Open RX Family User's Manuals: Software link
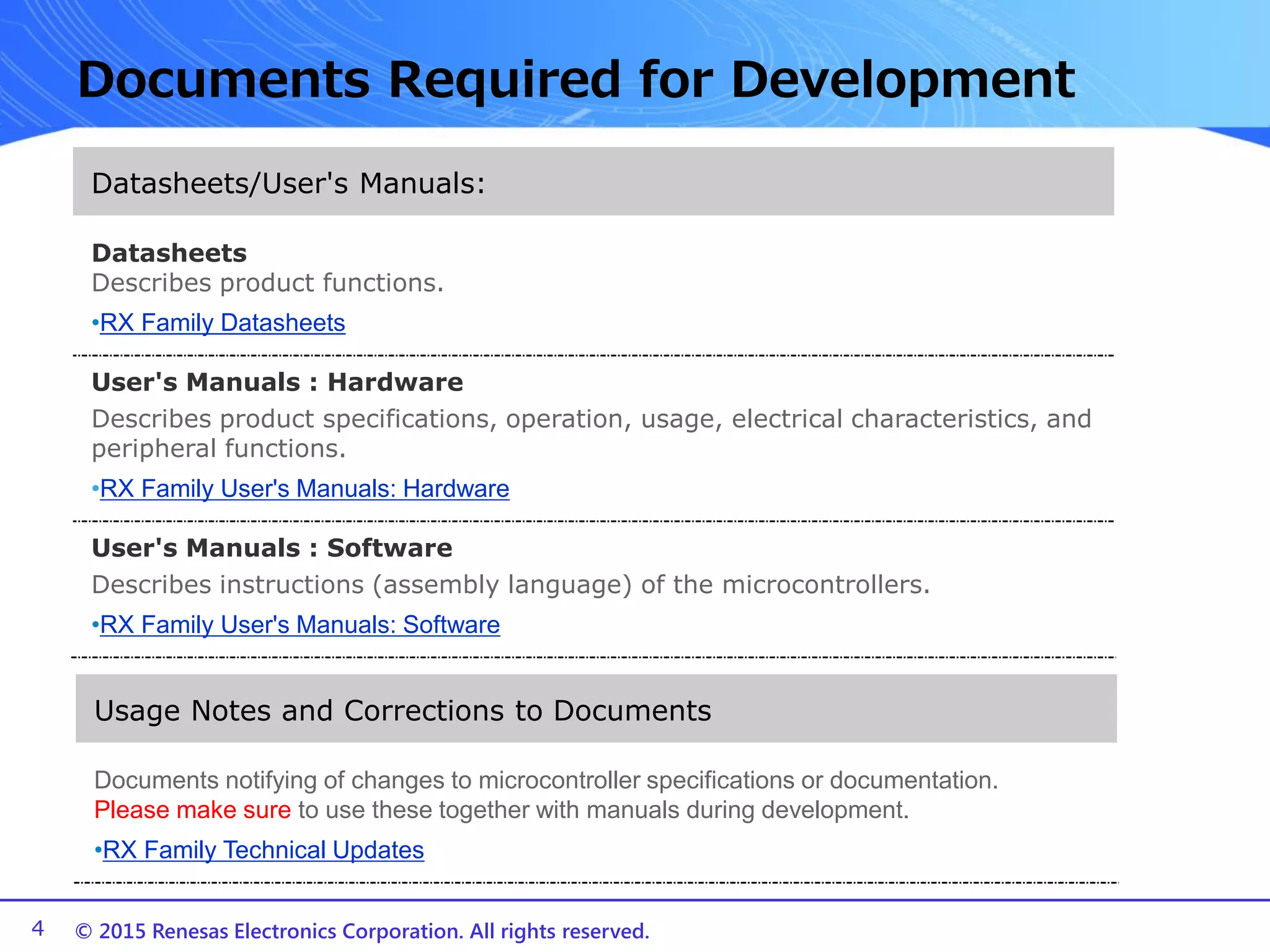This screenshot has width=1270, height=952. [300, 625]
